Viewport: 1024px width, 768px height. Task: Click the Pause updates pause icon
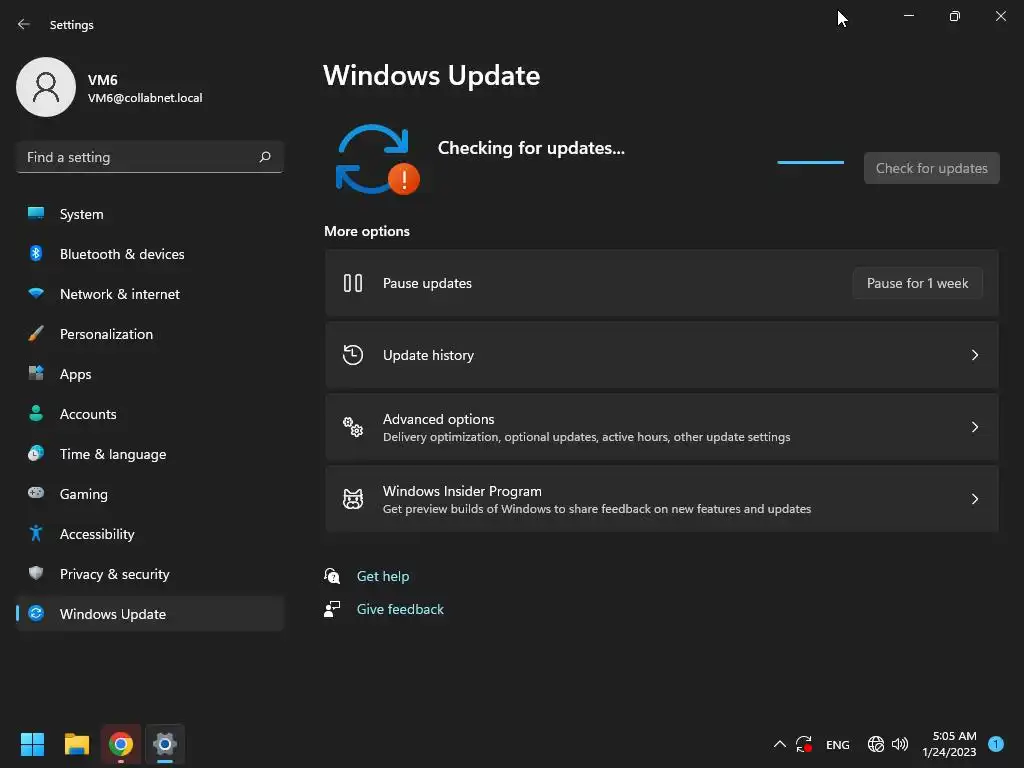pos(353,283)
